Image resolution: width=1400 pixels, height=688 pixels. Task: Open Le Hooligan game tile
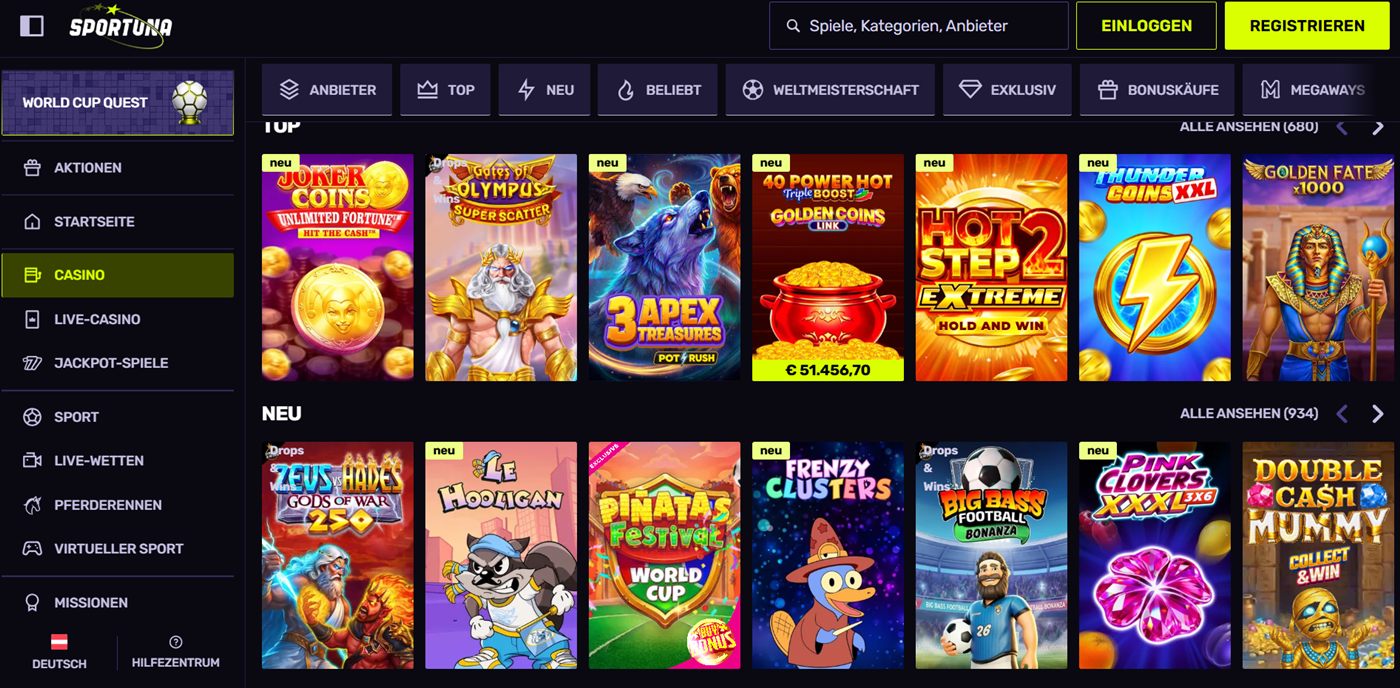(501, 555)
